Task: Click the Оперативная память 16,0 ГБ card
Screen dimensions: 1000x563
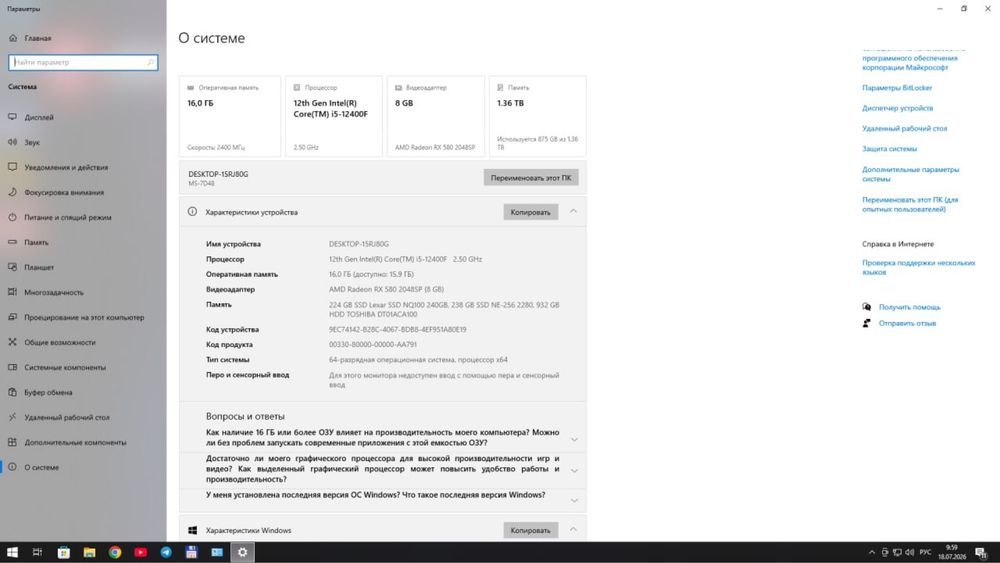Action: coord(230,117)
